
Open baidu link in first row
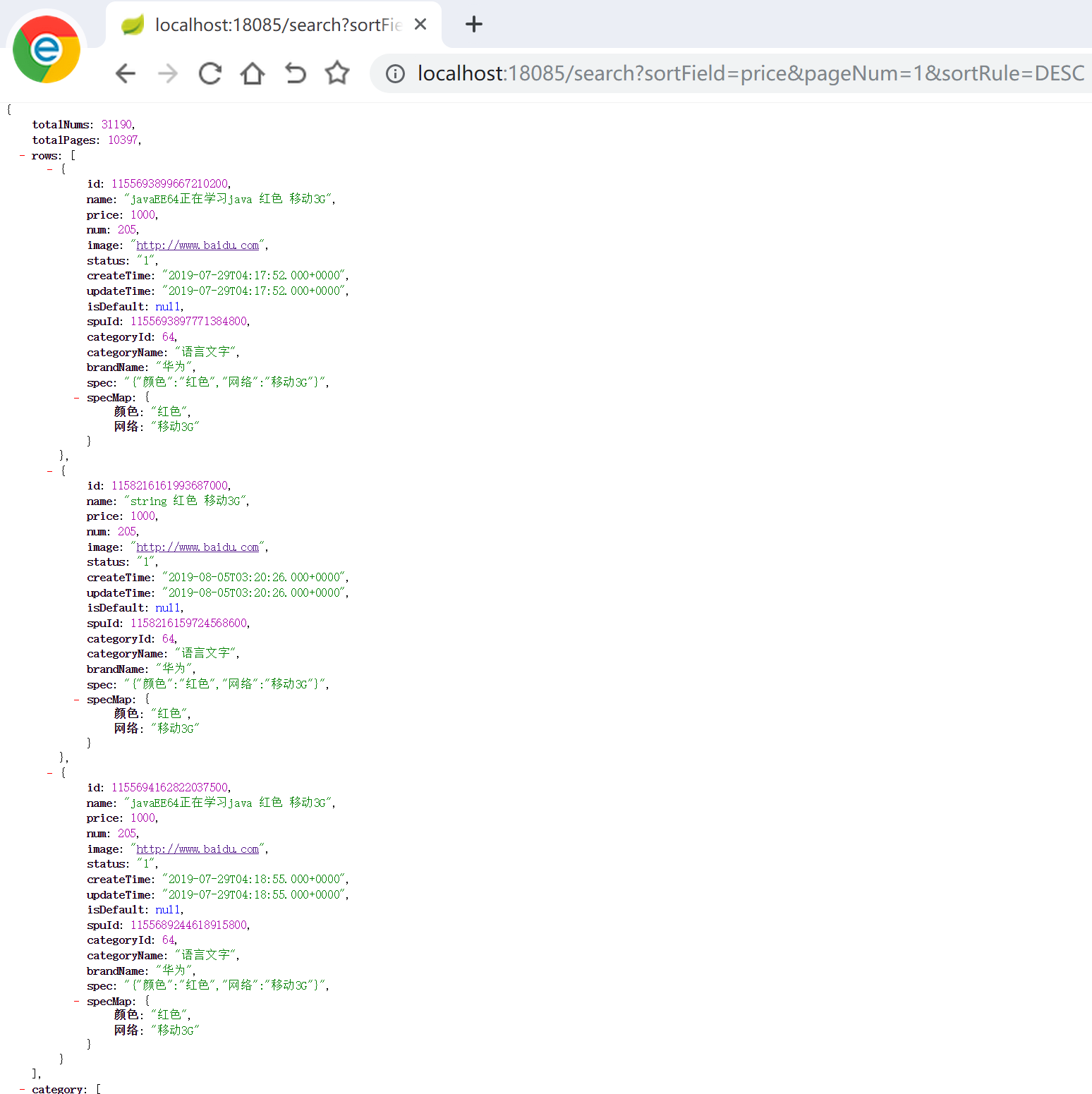(198, 245)
